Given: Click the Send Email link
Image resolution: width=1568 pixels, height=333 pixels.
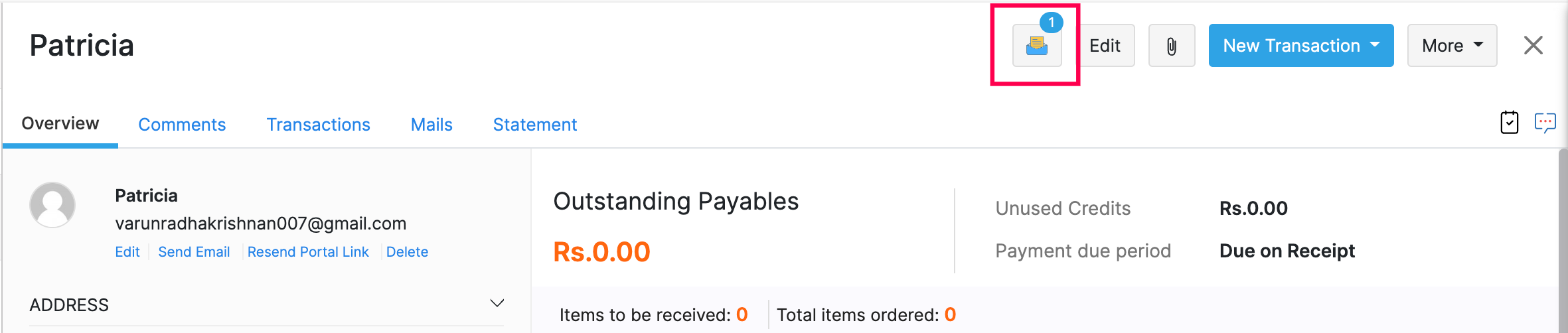Looking at the screenshot, I should pos(194,252).
